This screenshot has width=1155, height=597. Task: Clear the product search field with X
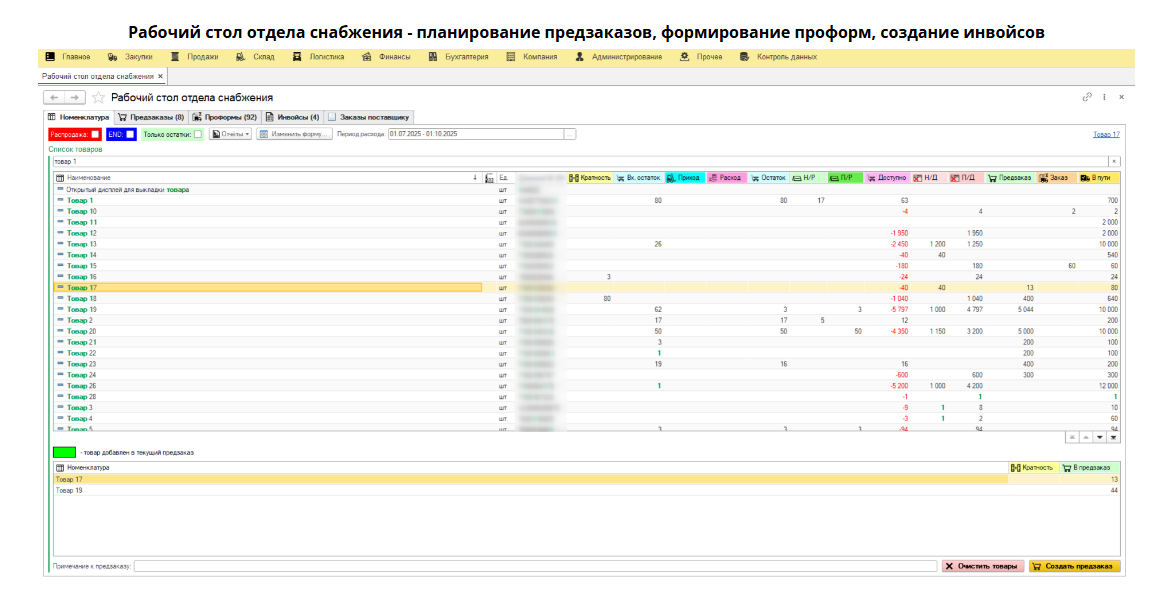[1114, 161]
